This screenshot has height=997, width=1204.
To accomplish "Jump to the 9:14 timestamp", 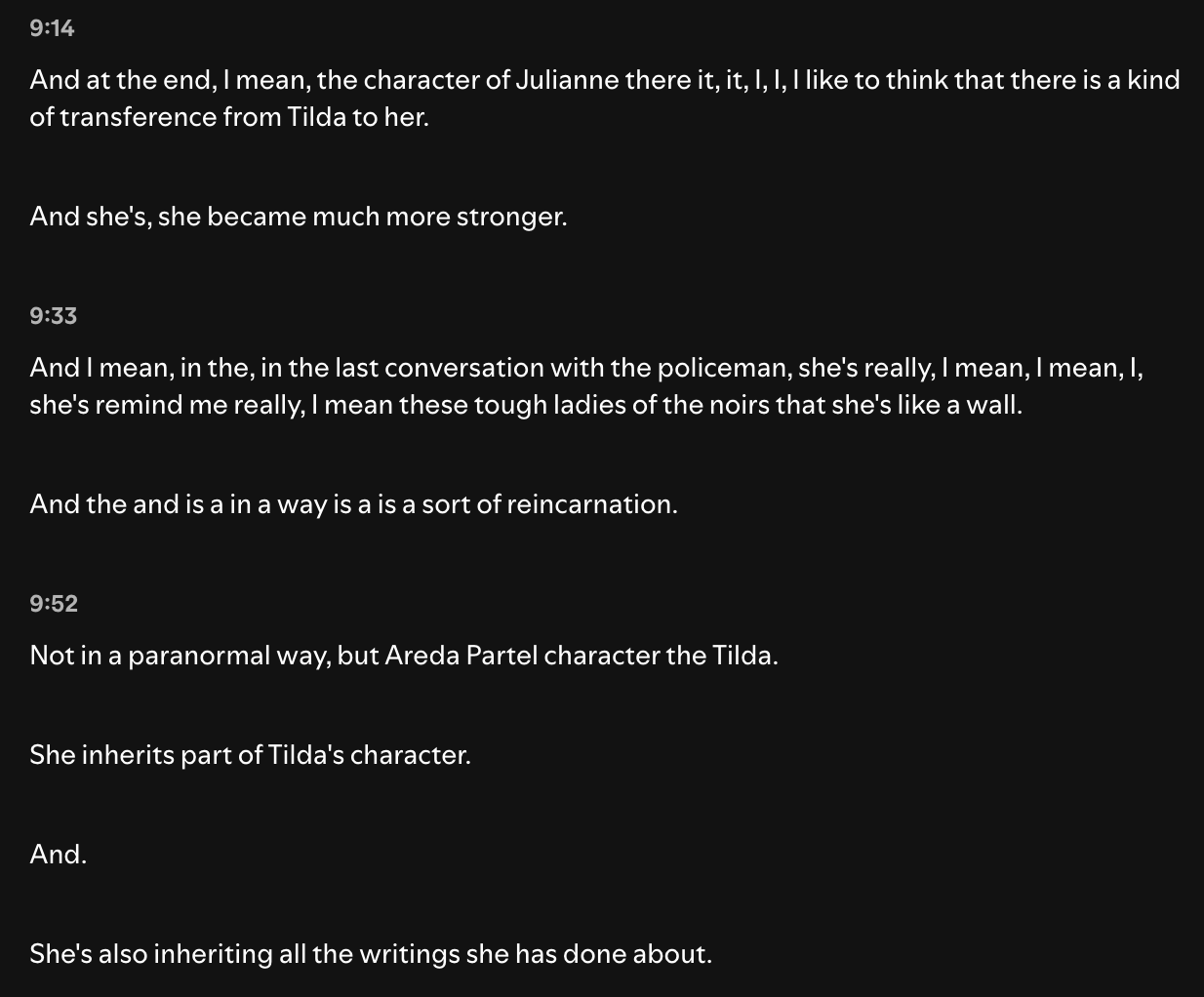I will point(52,28).
